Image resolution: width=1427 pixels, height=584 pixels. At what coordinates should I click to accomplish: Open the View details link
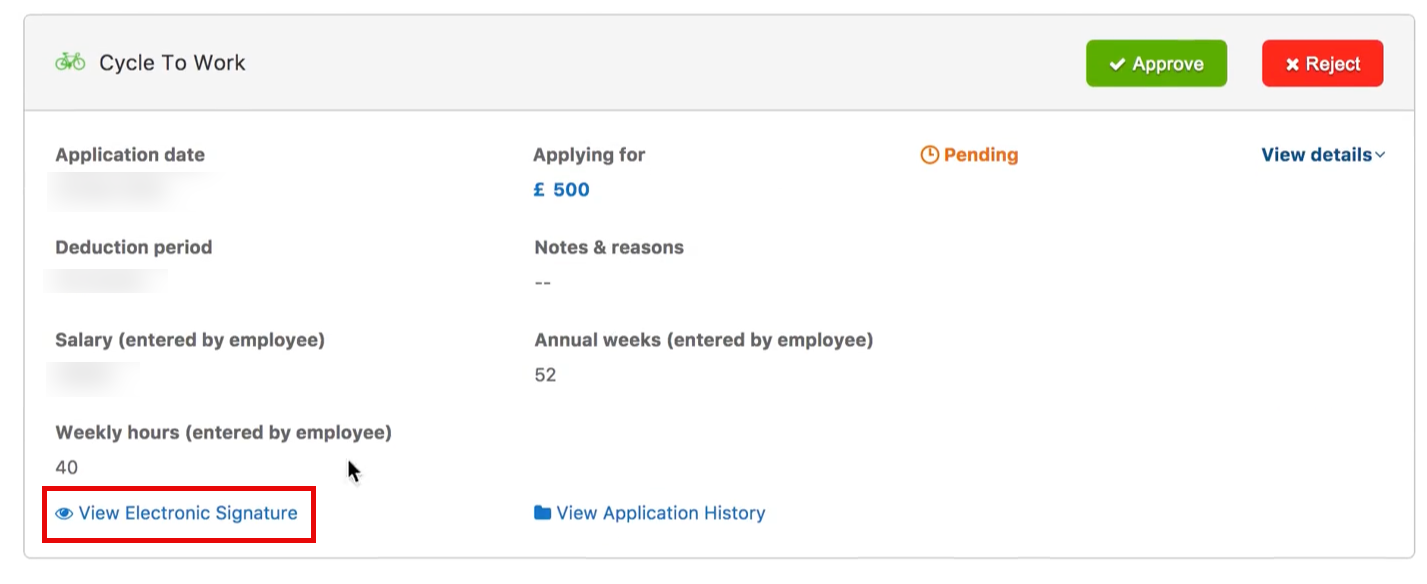[x=1316, y=155]
